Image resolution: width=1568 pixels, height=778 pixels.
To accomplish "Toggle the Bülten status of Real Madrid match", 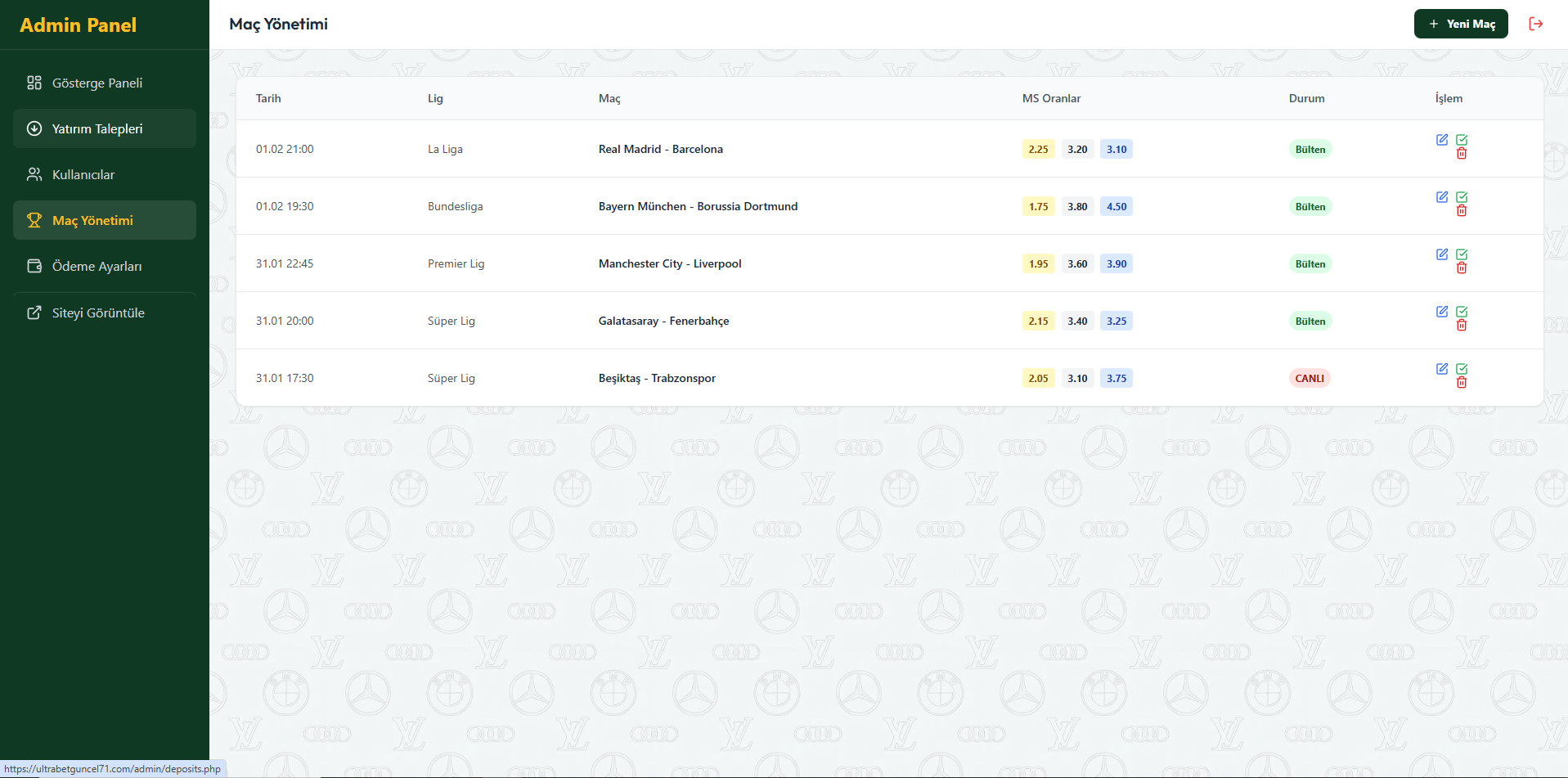I will (1310, 149).
